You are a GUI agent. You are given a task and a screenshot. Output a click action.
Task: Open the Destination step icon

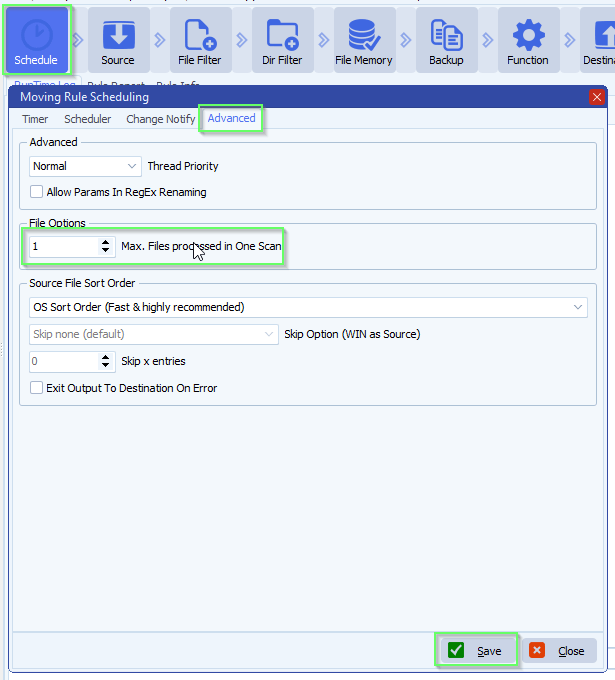(599, 40)
